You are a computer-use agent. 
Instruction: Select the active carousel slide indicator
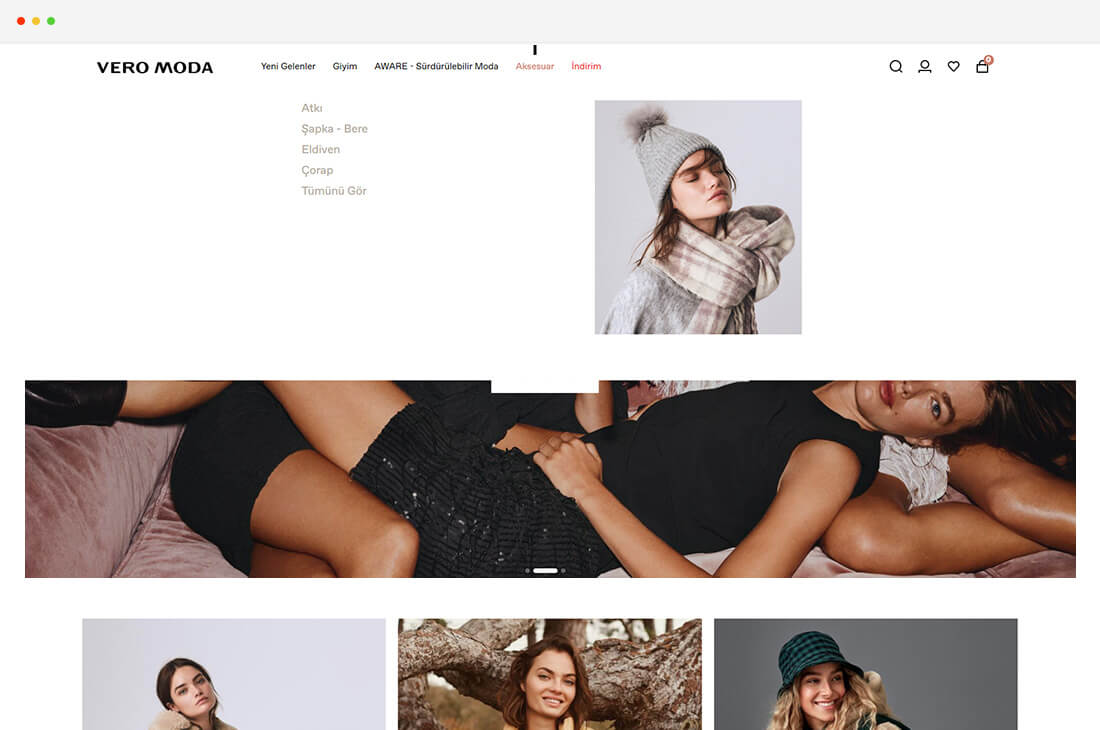click(x=545, y=570)
